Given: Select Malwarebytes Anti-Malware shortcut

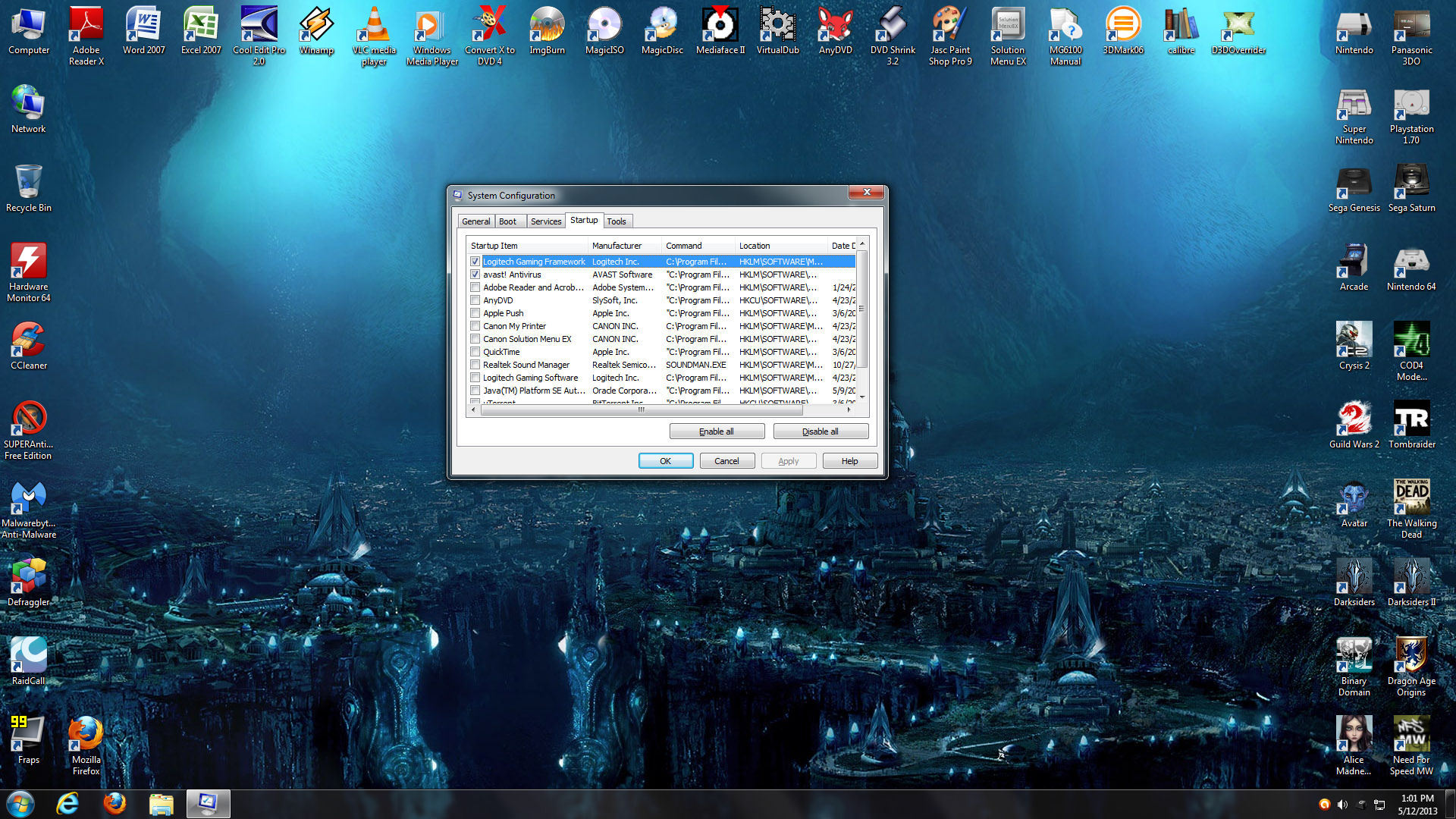Looking at the screenshot, I should [29, 509].
